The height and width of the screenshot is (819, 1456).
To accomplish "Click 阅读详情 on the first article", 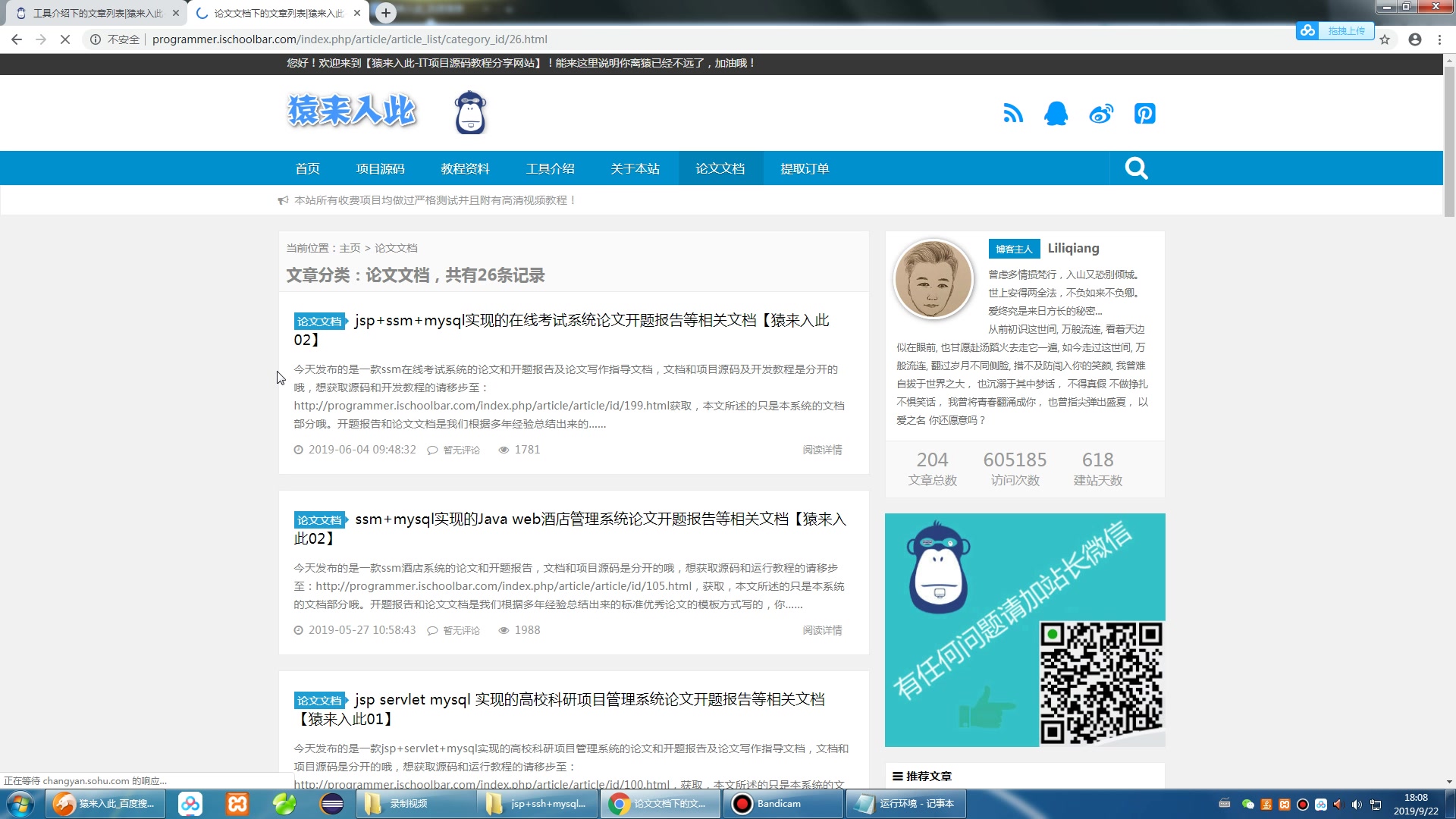I will coord(822,450).
